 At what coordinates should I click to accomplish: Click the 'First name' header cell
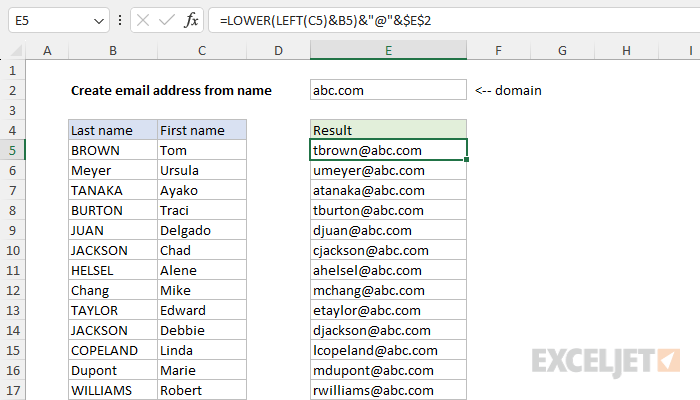(x=202, y=130)
